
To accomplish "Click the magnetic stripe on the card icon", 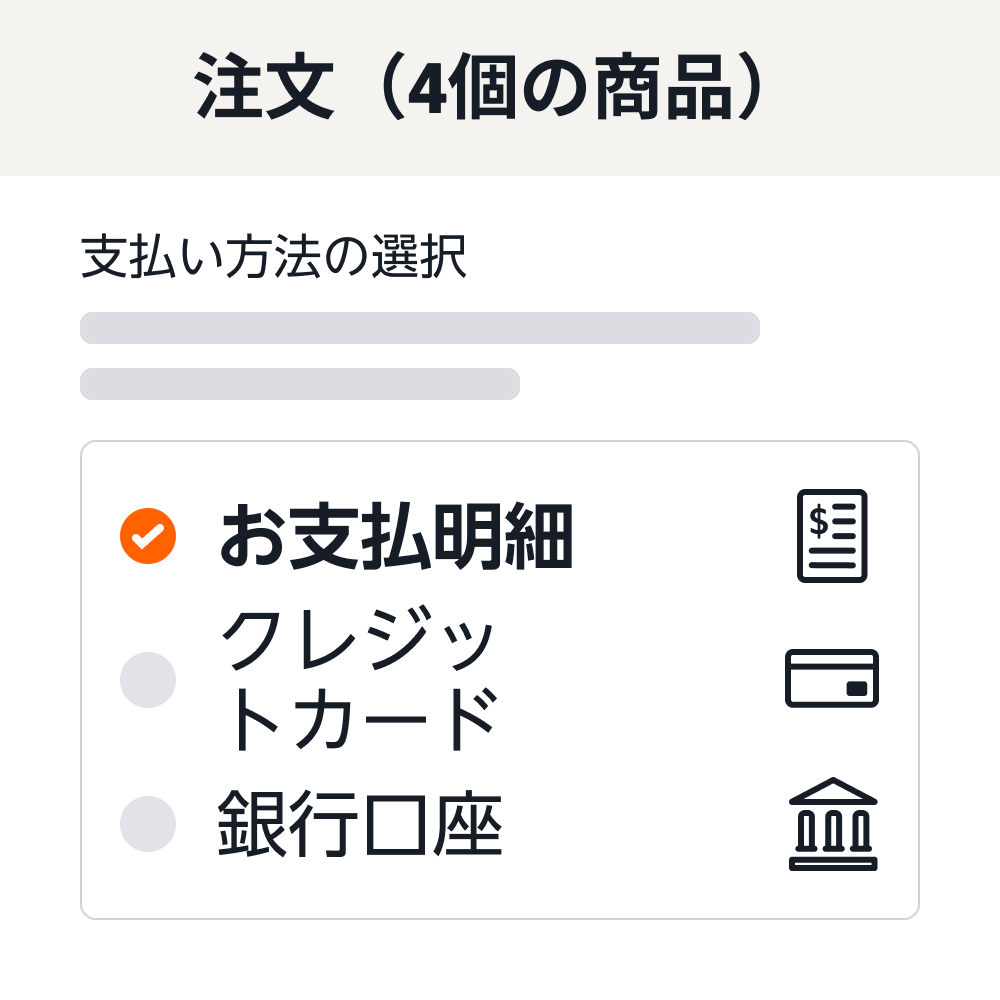I will [x=832, y=668].
